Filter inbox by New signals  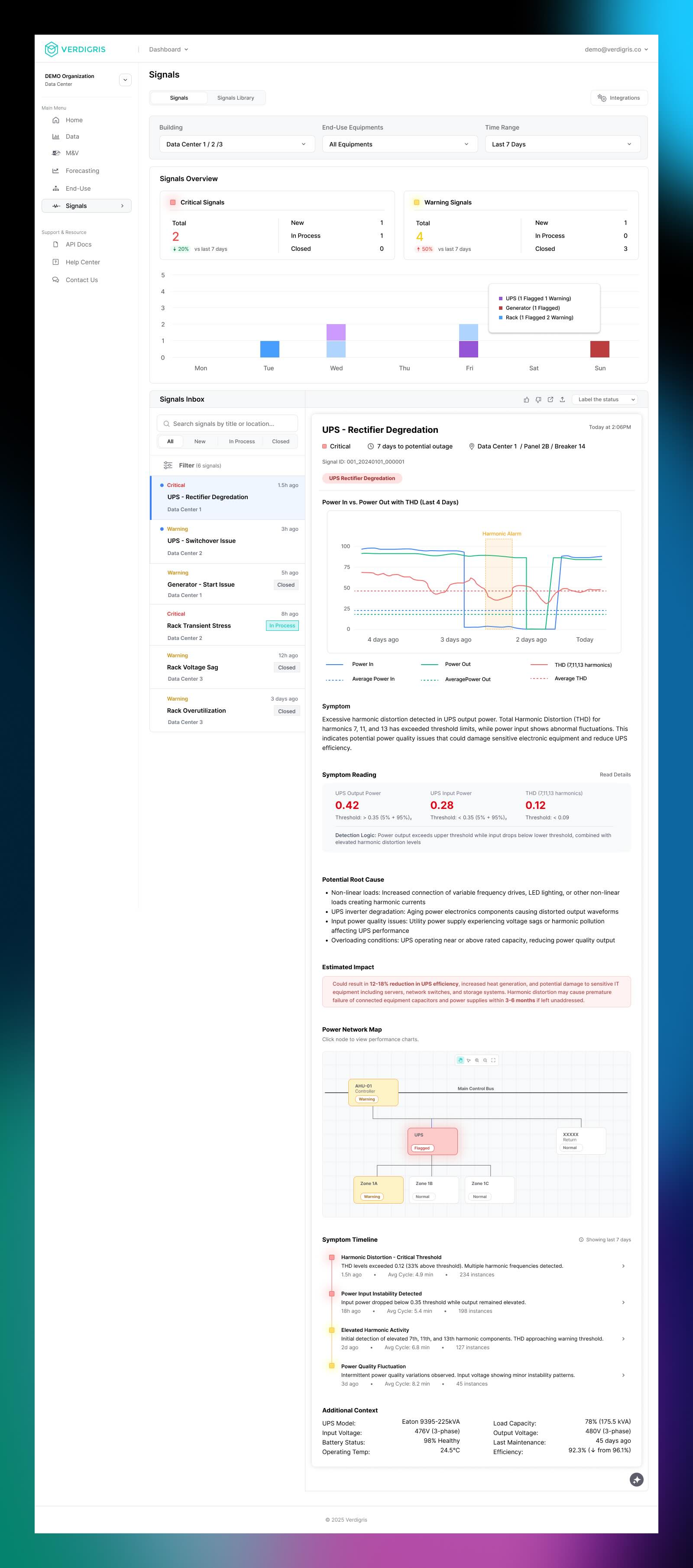click(200, 442)
